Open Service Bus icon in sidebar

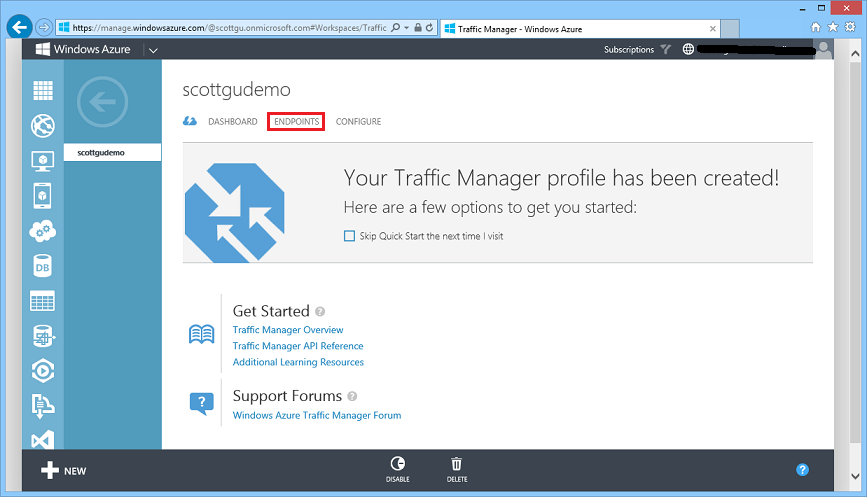(x=43, y=406)
